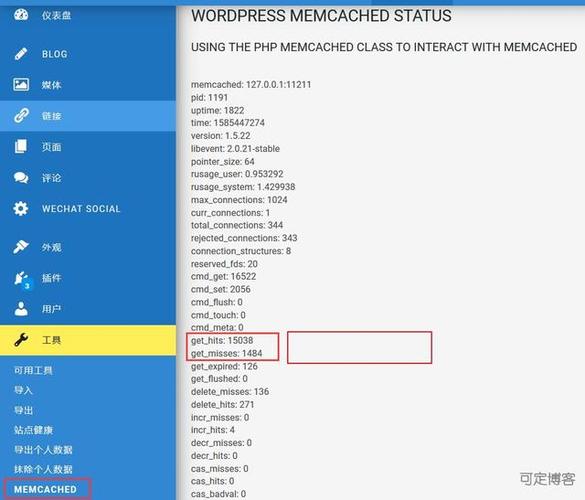Click the media image icon
Screen dimensions: 585x500
(x=21, y=84)
